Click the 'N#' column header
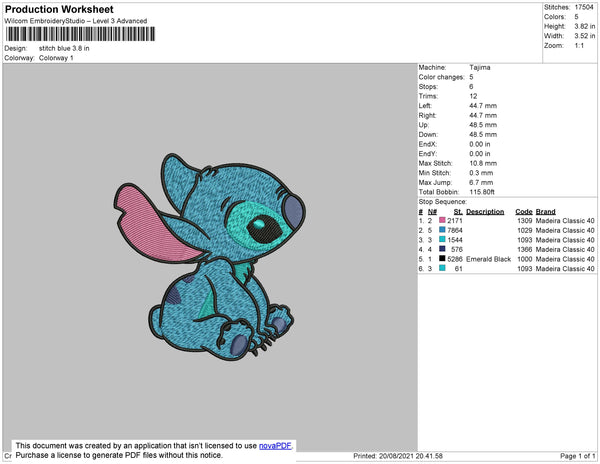600x464 pixels. [432, 212]
